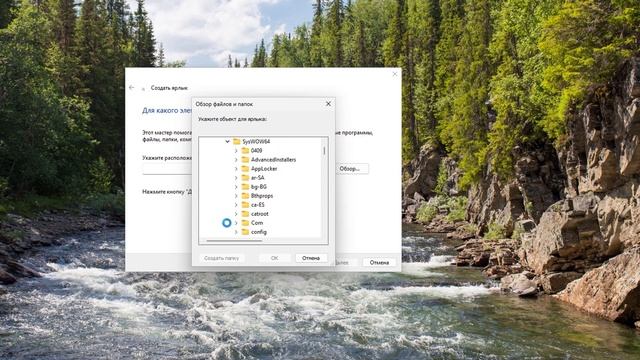Image resolution: width=640 pixels, height=360 pixels.
Task: Click the config folder icon
Action: tap(245, 231)
